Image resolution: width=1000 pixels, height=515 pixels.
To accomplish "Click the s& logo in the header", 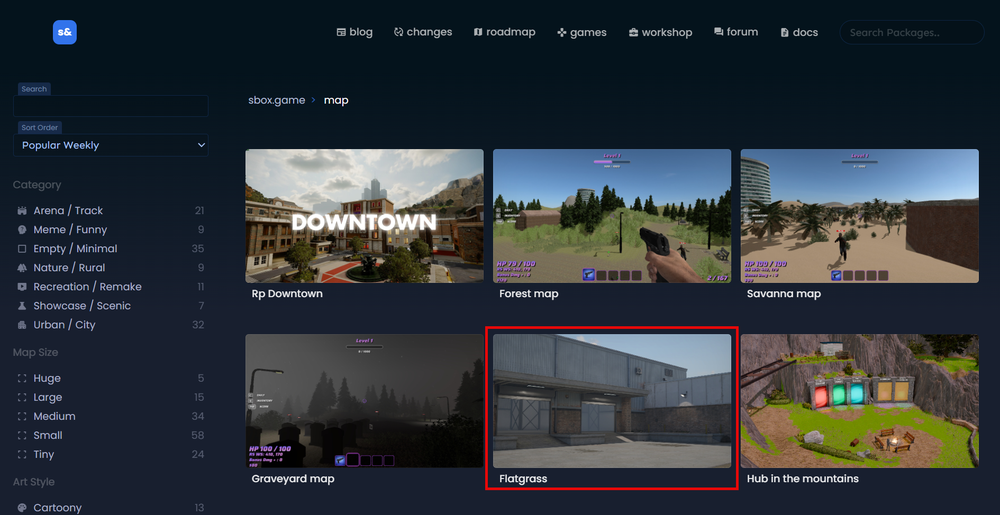I will 64,33.
